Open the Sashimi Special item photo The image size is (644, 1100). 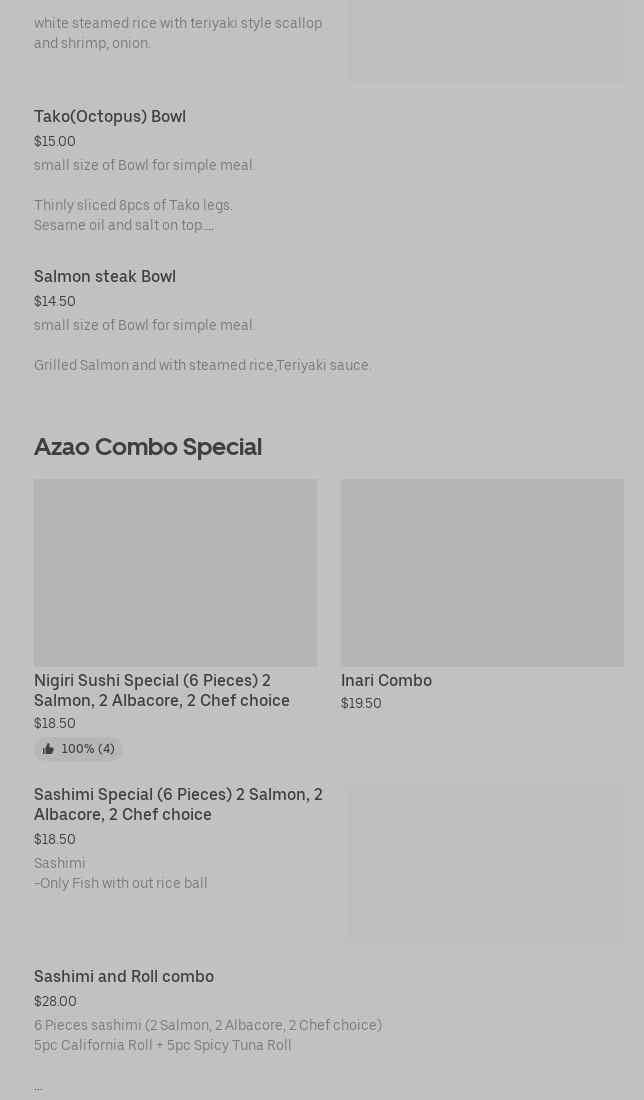486,864
